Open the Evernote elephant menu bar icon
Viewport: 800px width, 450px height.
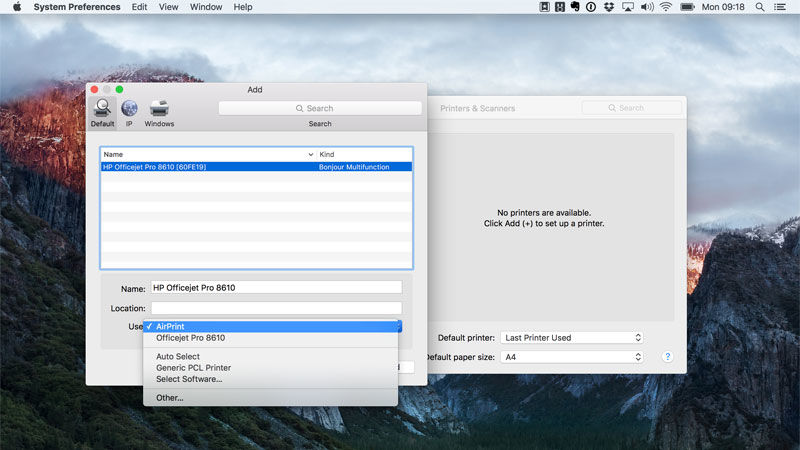pyautogui.click(x=575, y=7)
